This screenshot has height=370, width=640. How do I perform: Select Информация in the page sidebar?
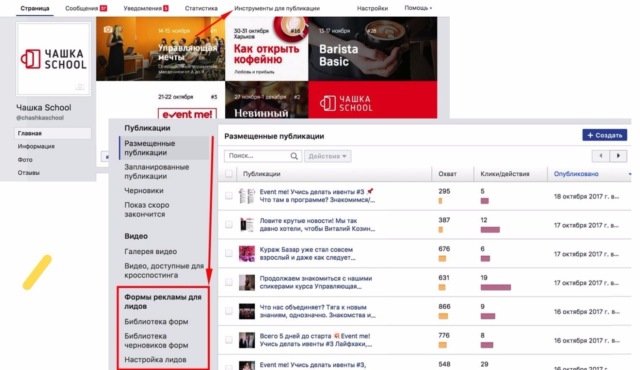coord(36,146)
